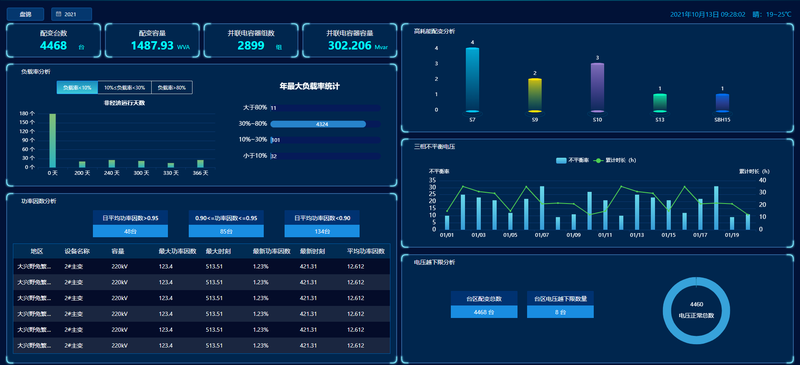Click the tall 0 天 bar in chart
The height and width of the screenshot is (365, 800).
[53, 140]
